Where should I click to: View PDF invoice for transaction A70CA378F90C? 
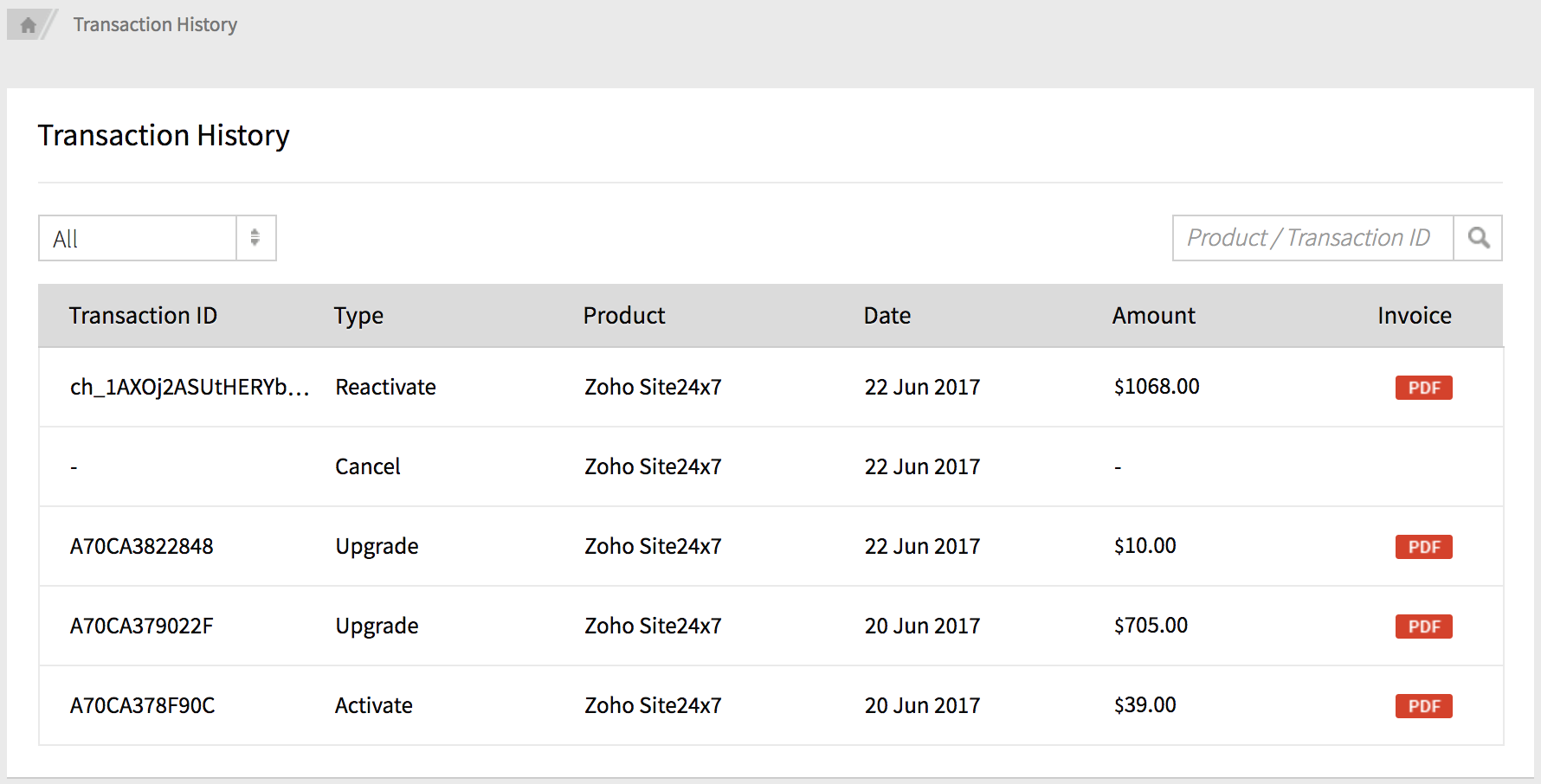click(x=1423, y=706)
